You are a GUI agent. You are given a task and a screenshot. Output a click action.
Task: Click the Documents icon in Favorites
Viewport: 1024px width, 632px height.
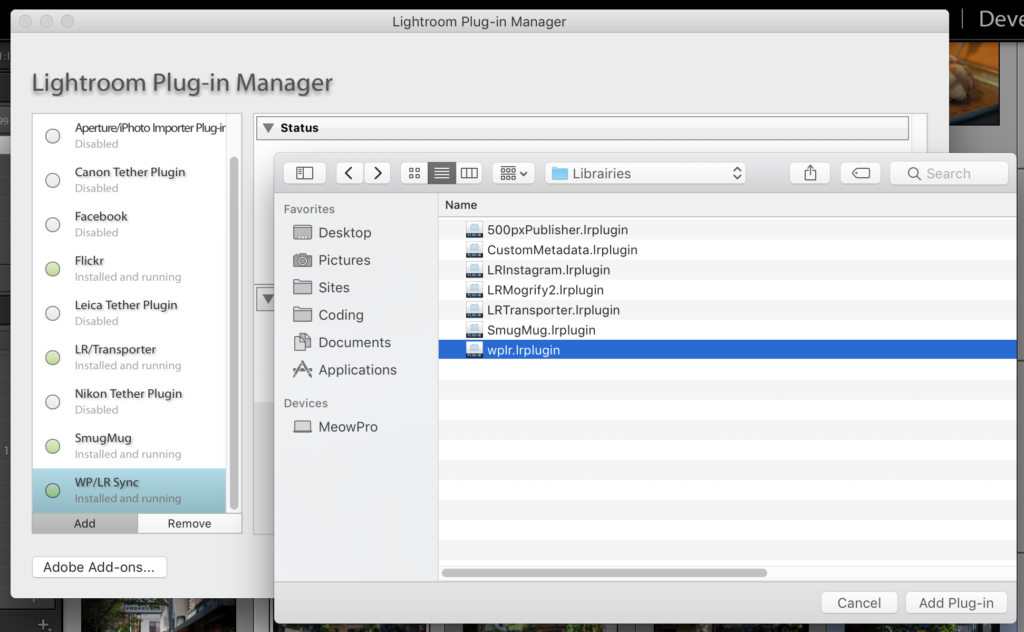(x=302, y=342)
